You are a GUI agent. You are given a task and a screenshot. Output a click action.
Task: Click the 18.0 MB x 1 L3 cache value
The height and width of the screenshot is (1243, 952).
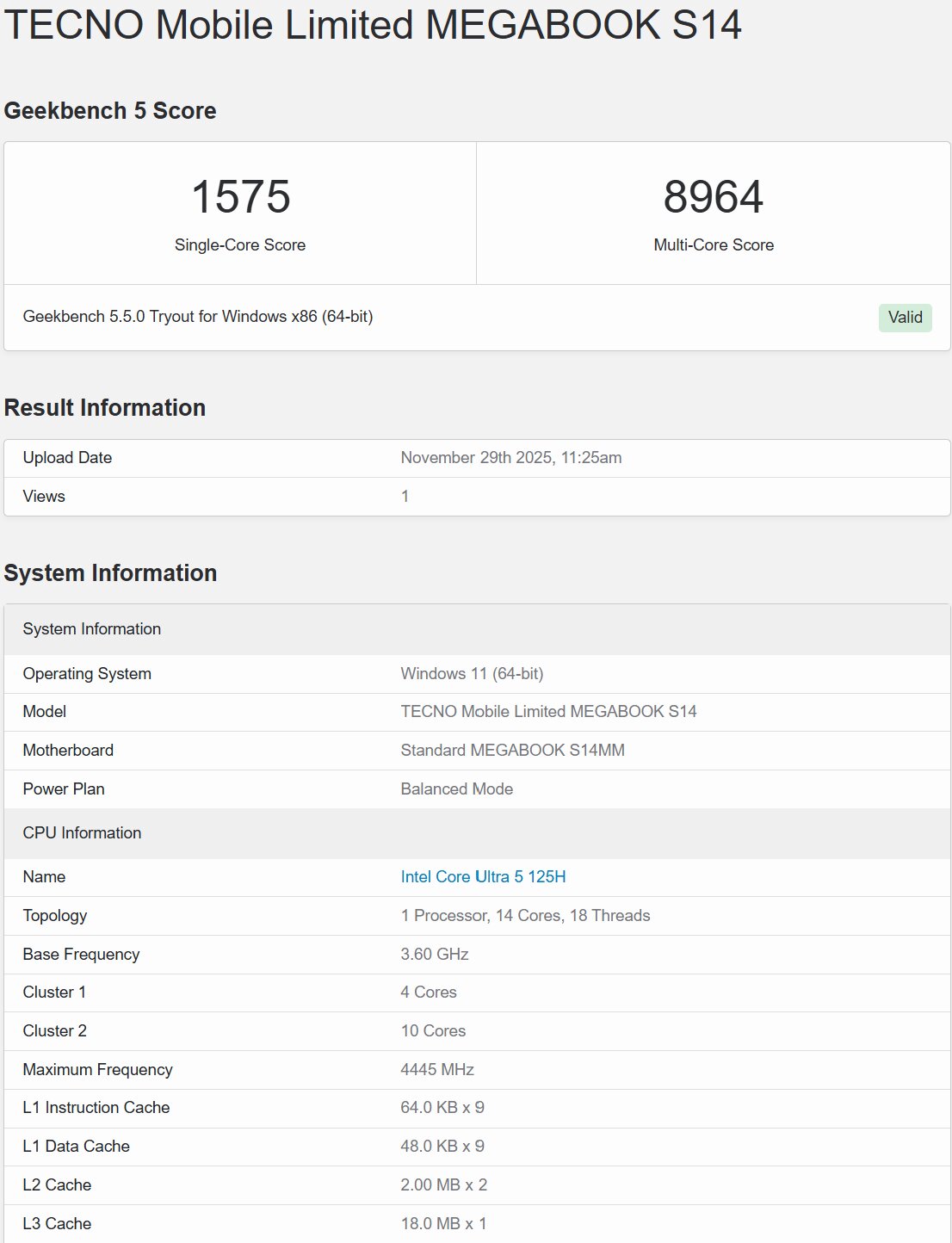(443, 1224)
